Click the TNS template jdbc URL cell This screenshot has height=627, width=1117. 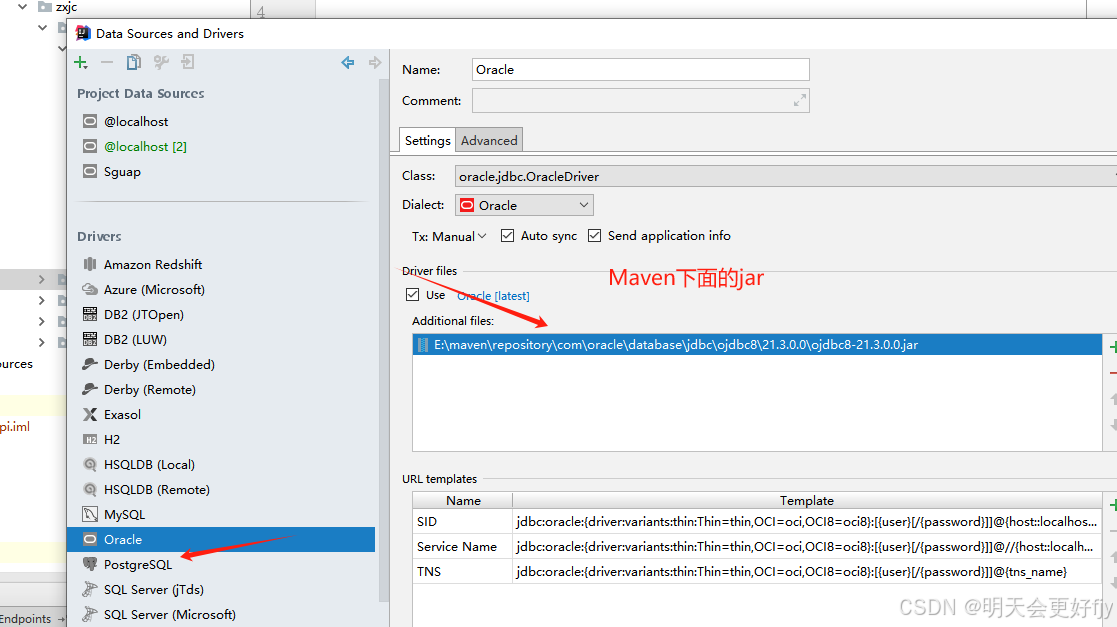tap(806, 571)
